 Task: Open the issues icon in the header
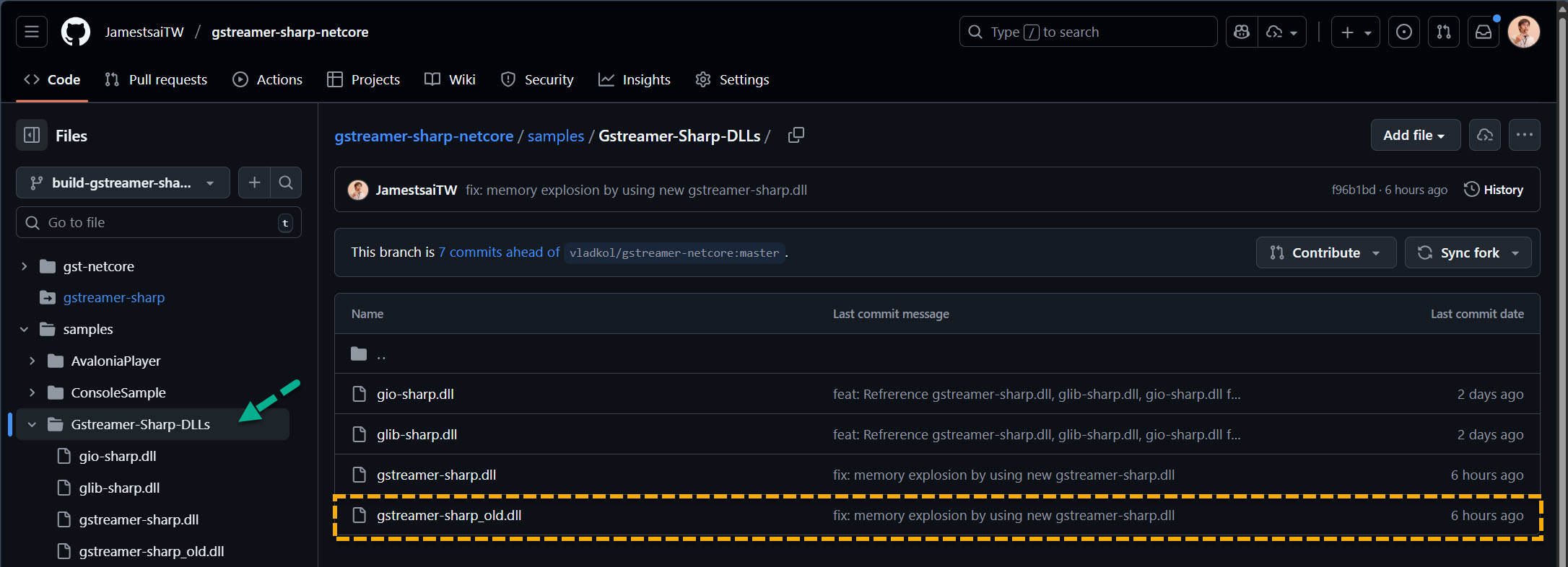[1404, 32]
